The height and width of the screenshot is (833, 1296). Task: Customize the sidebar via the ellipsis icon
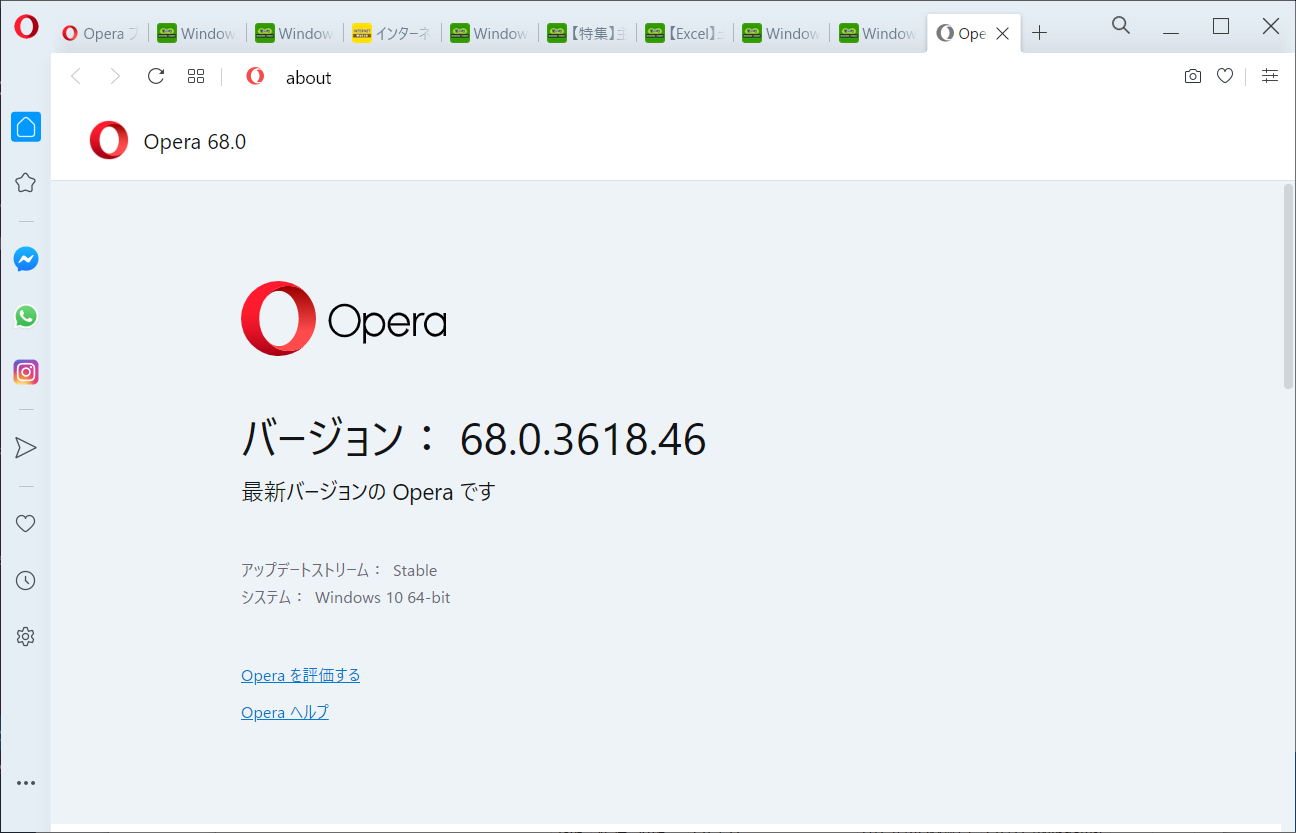click(25, 782)
